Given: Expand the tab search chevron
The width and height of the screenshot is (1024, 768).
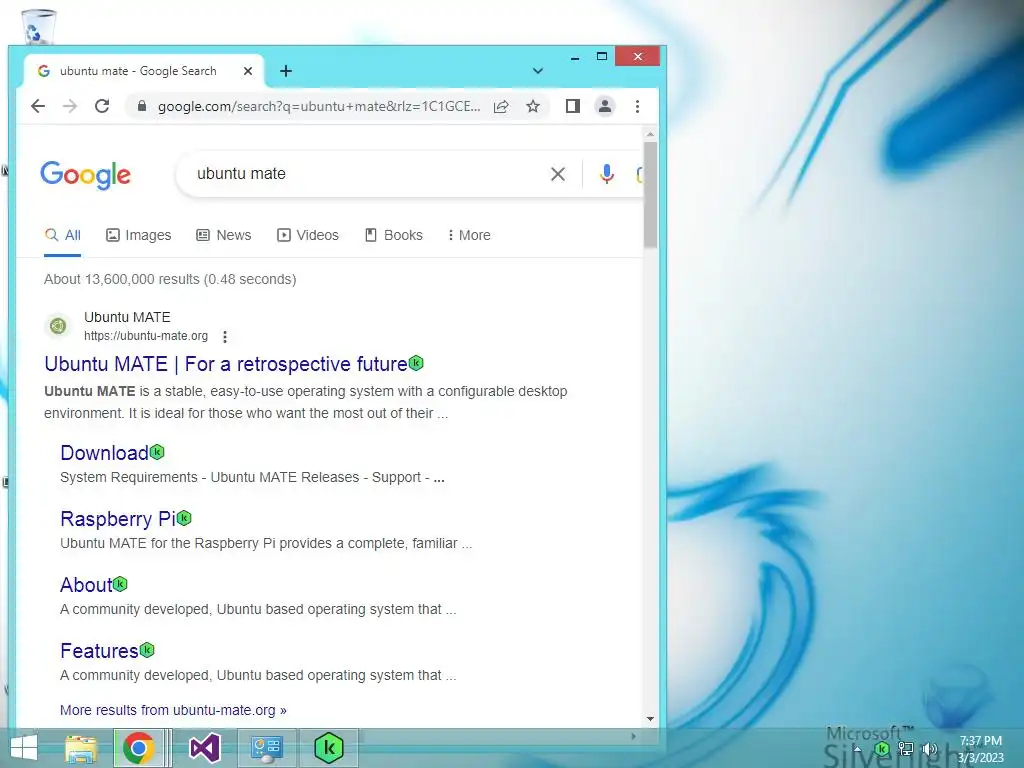Looking at the screenshot, I should tap(537, 71).
